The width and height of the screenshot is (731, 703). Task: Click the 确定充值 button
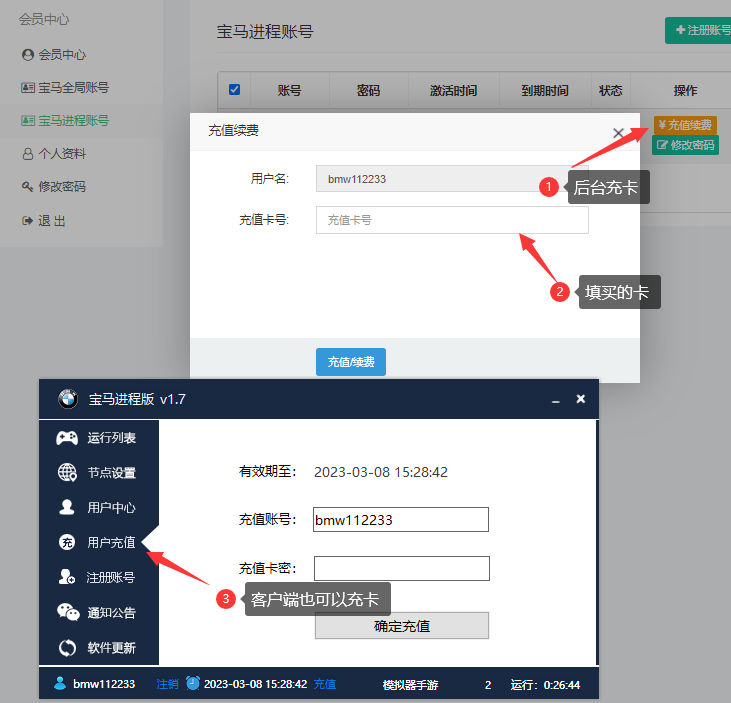[402, 626]
